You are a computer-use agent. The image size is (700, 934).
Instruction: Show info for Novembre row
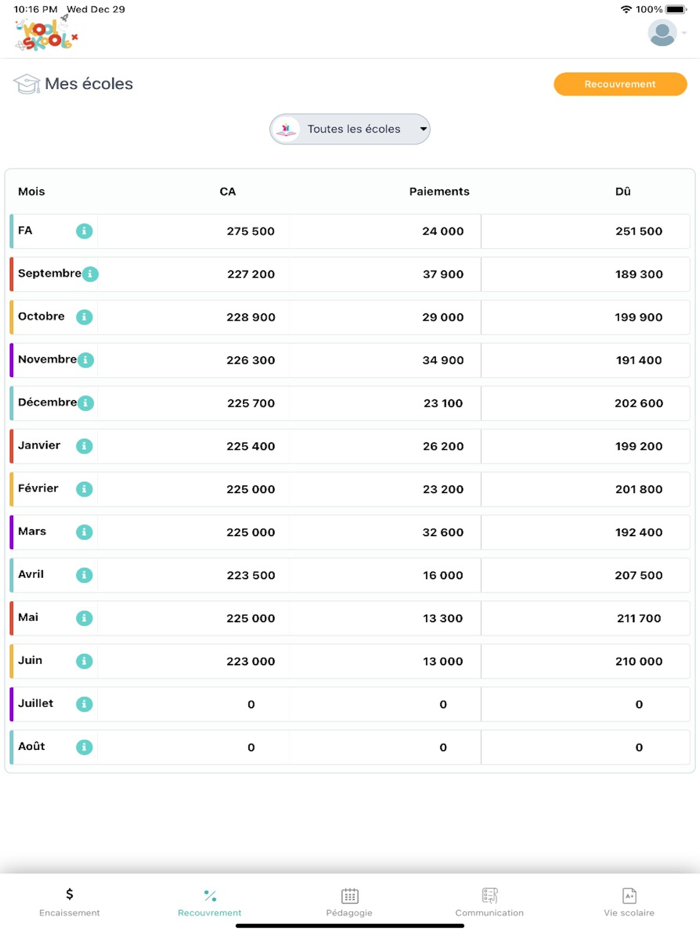(86, 360)
